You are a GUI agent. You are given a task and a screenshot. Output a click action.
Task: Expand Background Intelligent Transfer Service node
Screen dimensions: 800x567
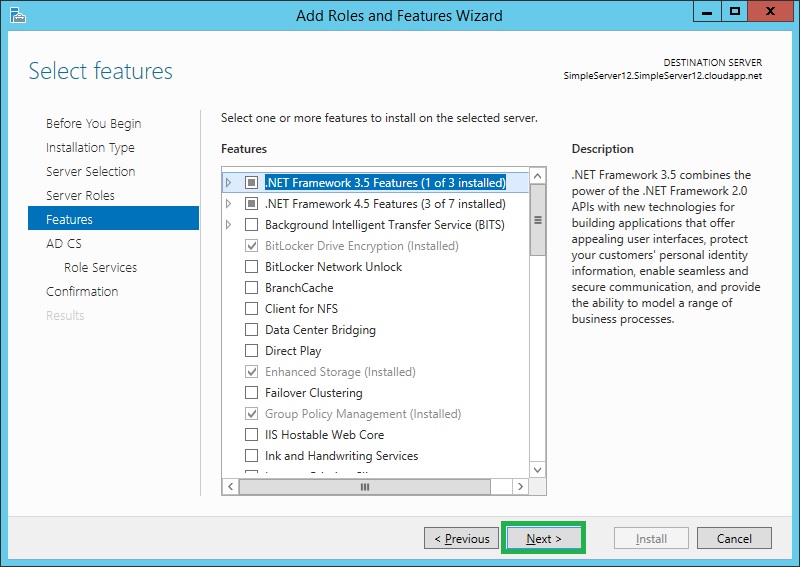click(x=229, y=225)
